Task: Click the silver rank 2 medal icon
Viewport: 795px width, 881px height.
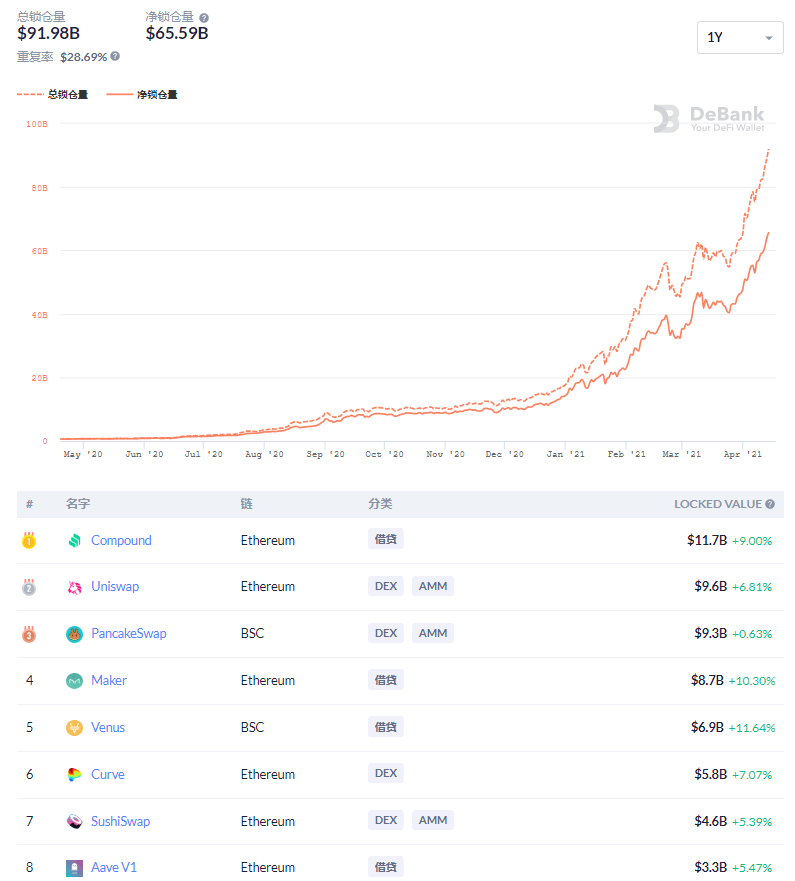Action: (29, 587)
